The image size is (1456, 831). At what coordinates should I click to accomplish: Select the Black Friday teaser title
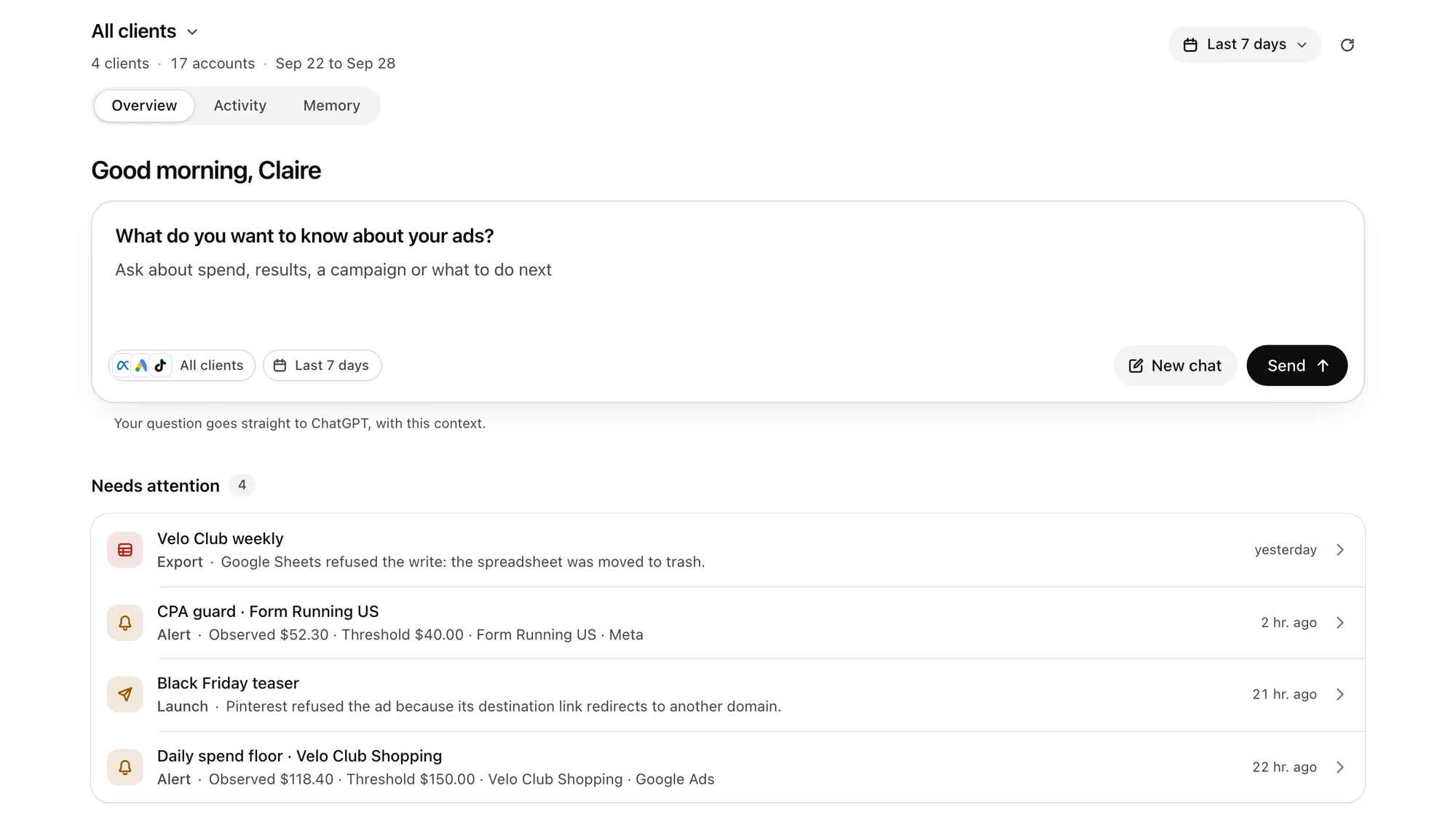point(228,684)
